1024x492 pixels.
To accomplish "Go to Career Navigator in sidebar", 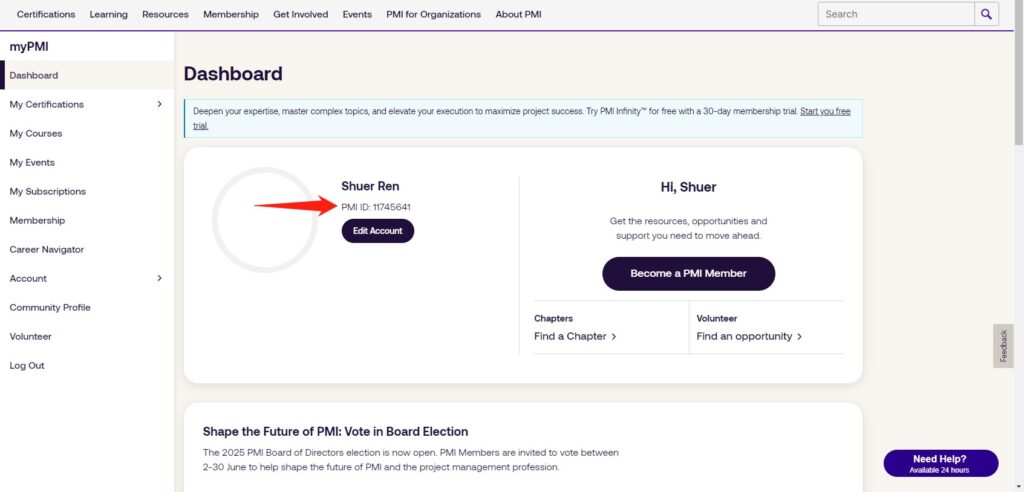I will click(x=46, y=250).
